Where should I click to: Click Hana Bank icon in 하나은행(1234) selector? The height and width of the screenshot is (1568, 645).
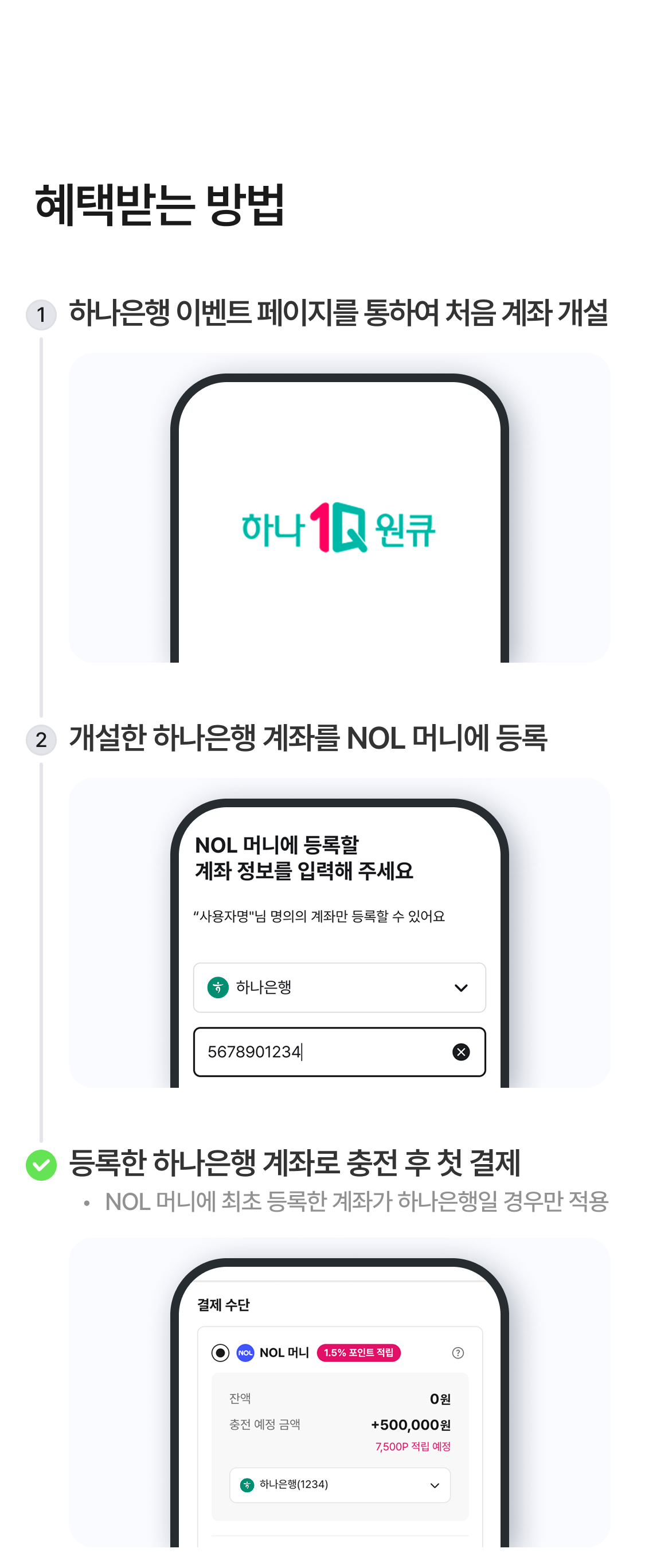click(247, 1485)
